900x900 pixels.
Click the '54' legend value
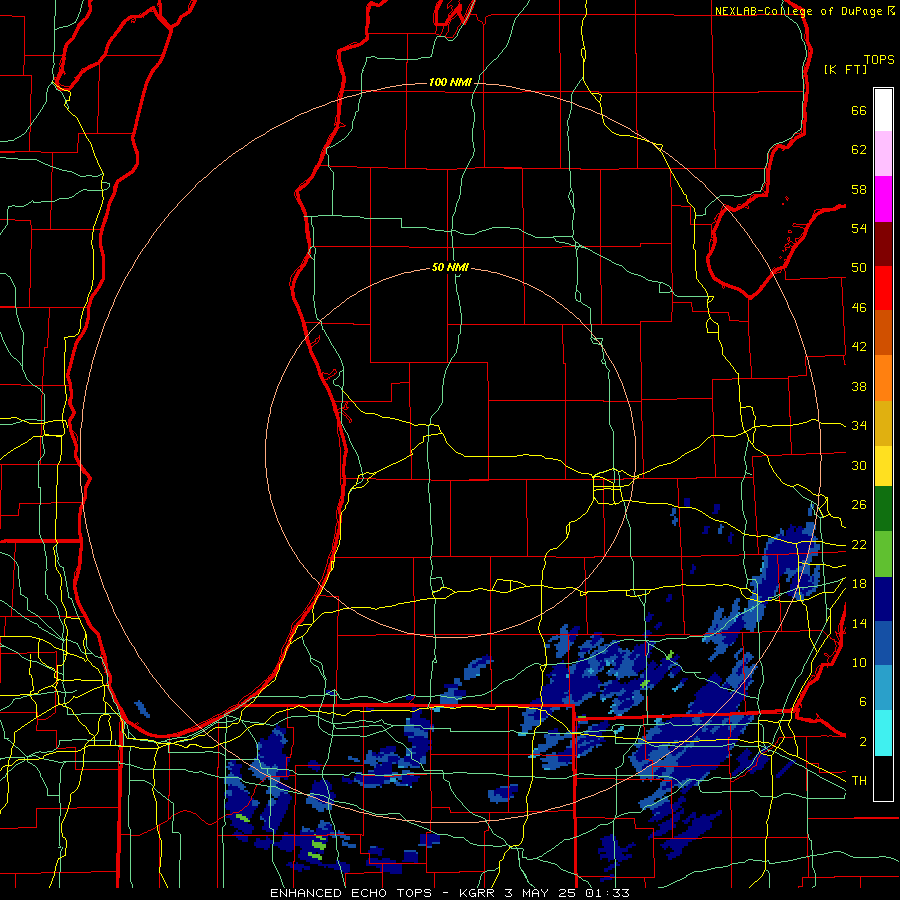click(859, 228)
